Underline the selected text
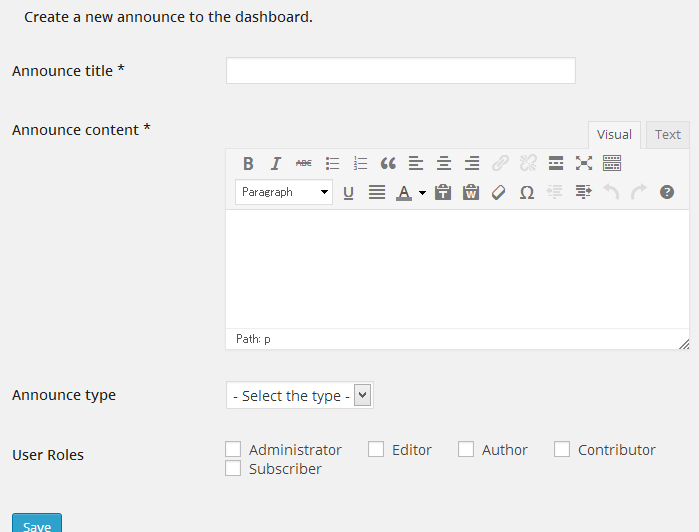Screen dimensions: 699x532 click(x=349, y=193)
